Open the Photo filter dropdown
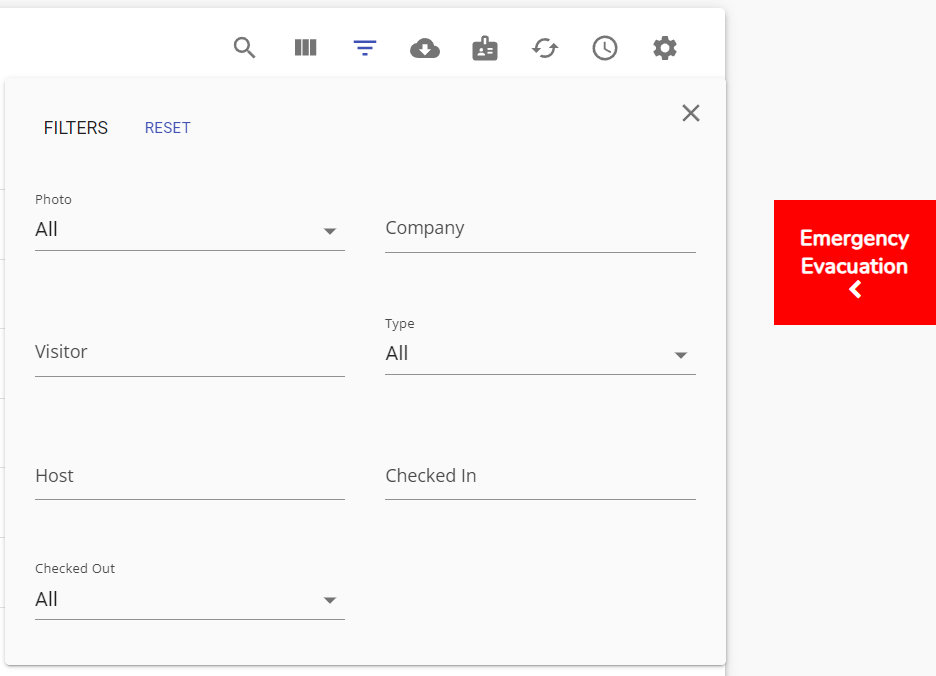This screenshot has height=676, width=936. (330, 230)
